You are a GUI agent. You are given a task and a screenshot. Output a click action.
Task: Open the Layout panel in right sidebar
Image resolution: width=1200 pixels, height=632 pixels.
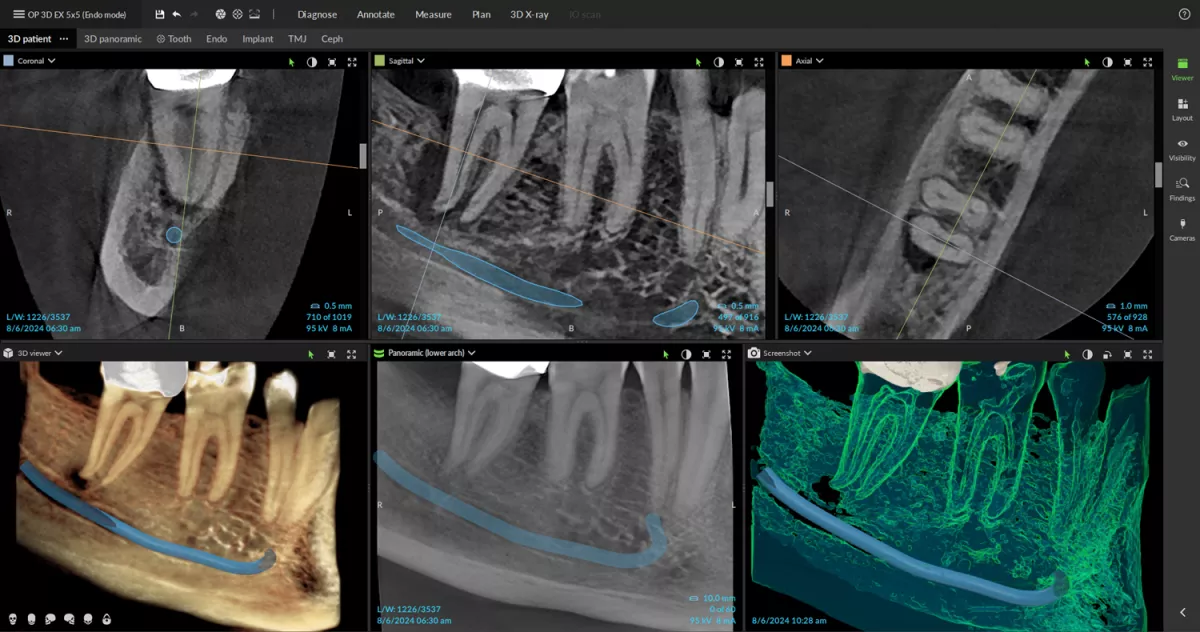tap(1182, 109)
